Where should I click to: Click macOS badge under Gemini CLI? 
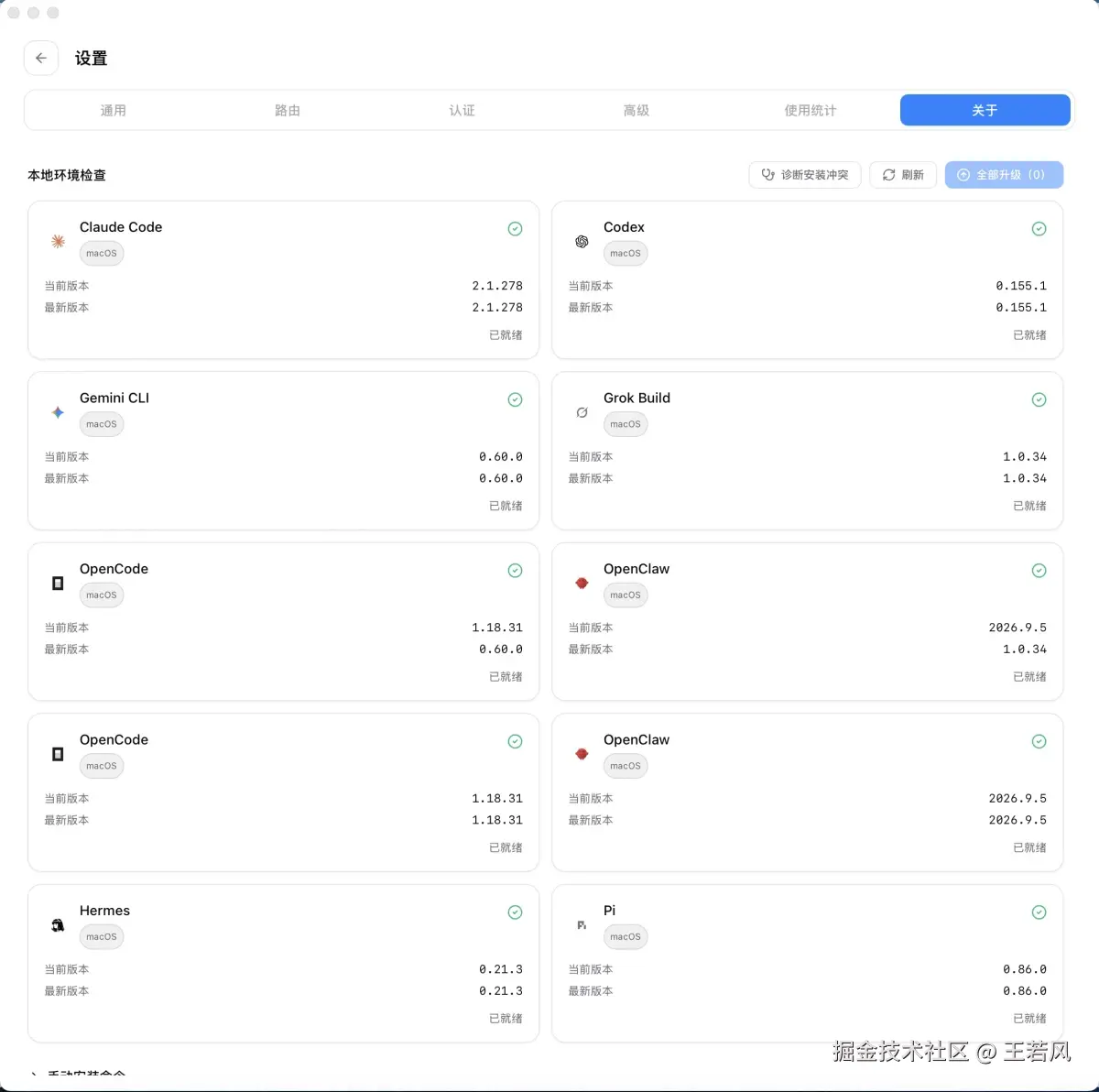point(102,424)
